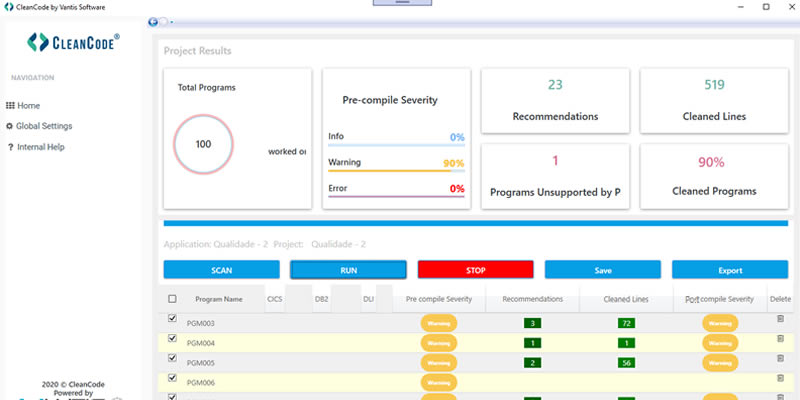This screenshot has width=800, height=400.
Task: Click the Save button
Action: [603, 270]
